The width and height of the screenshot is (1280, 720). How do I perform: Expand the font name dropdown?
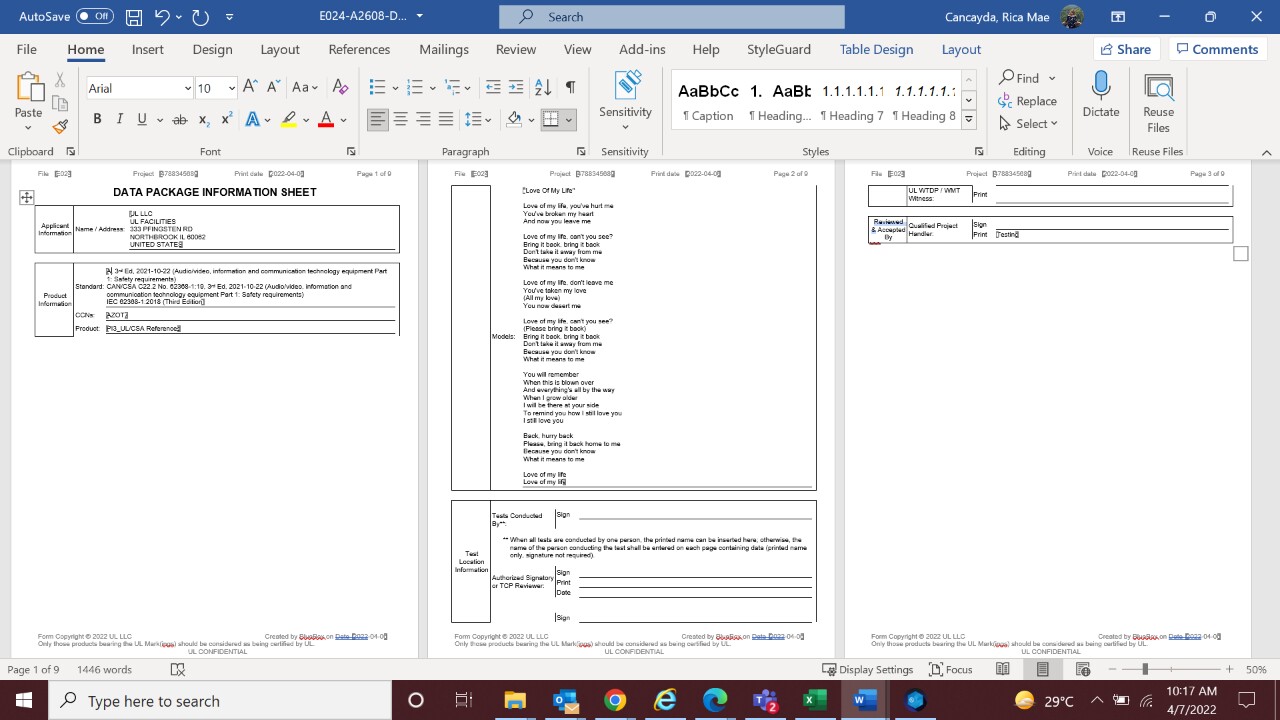(x=187, y=88)
